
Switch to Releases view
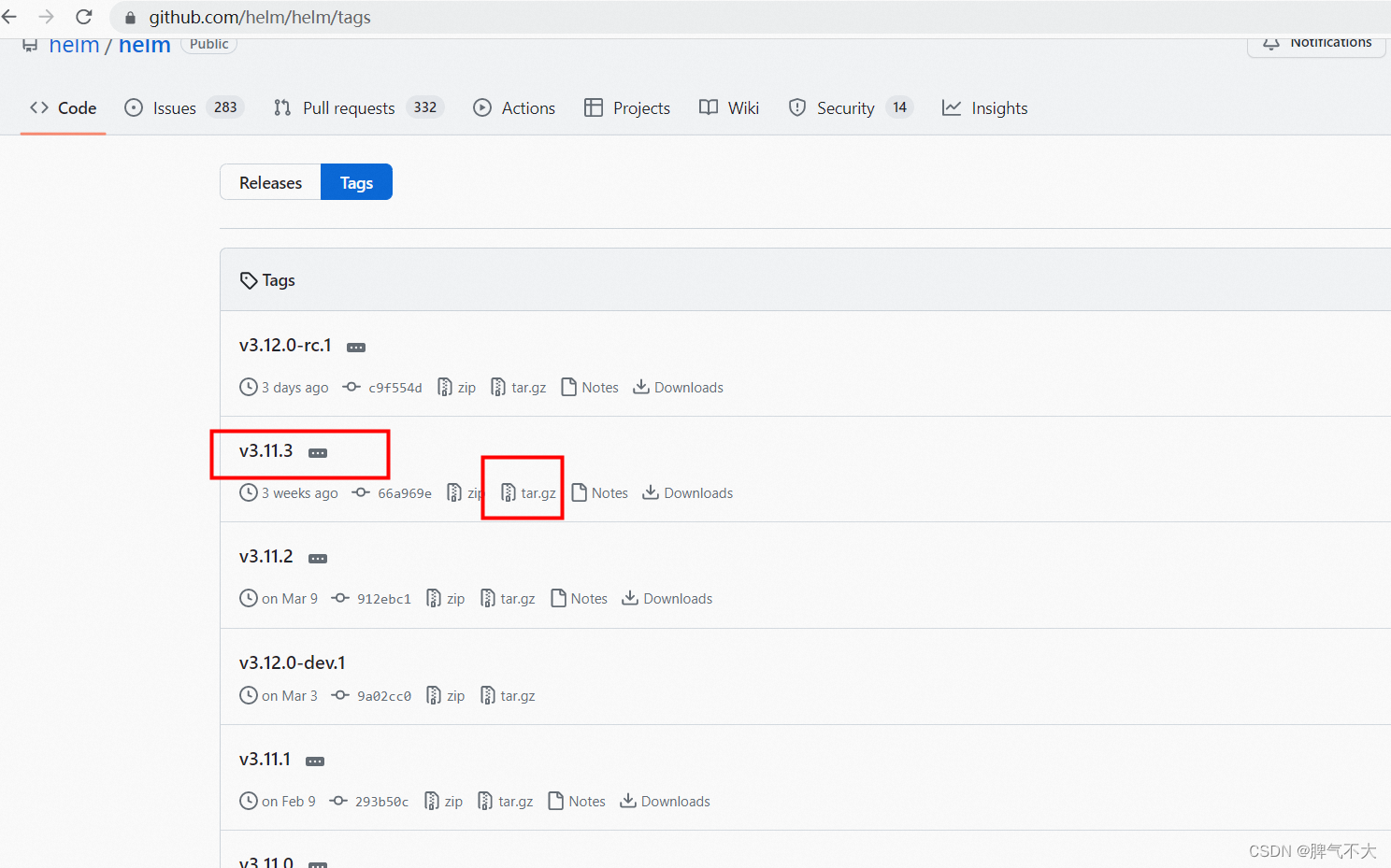pos(270,182)
